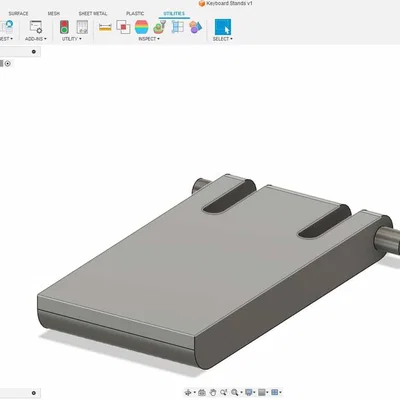Switch to the PLASTIC tab

[x=135, y=14]
